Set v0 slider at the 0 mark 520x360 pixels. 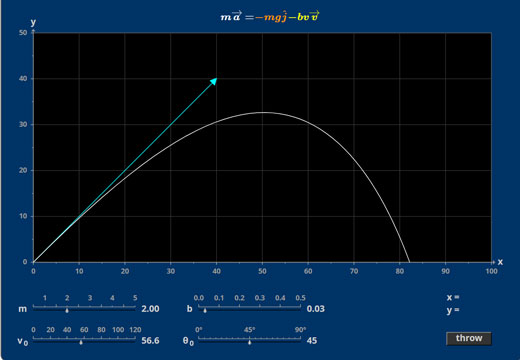point(33,339)
